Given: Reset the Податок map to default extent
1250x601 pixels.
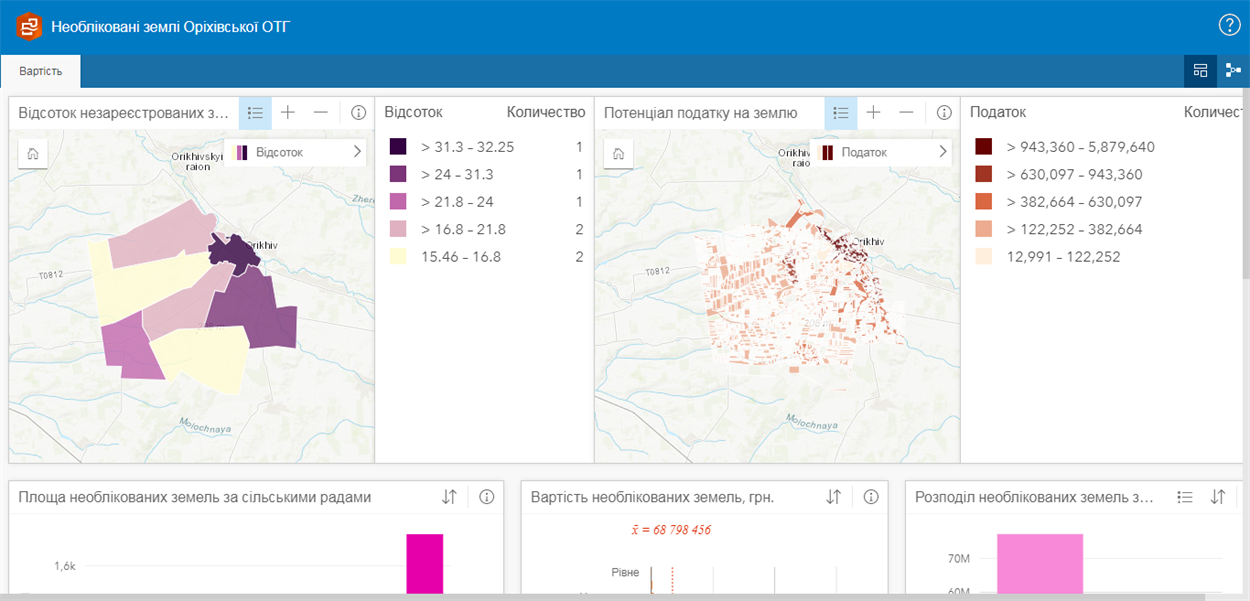Looking at the screenshot, I should point(619,153).
